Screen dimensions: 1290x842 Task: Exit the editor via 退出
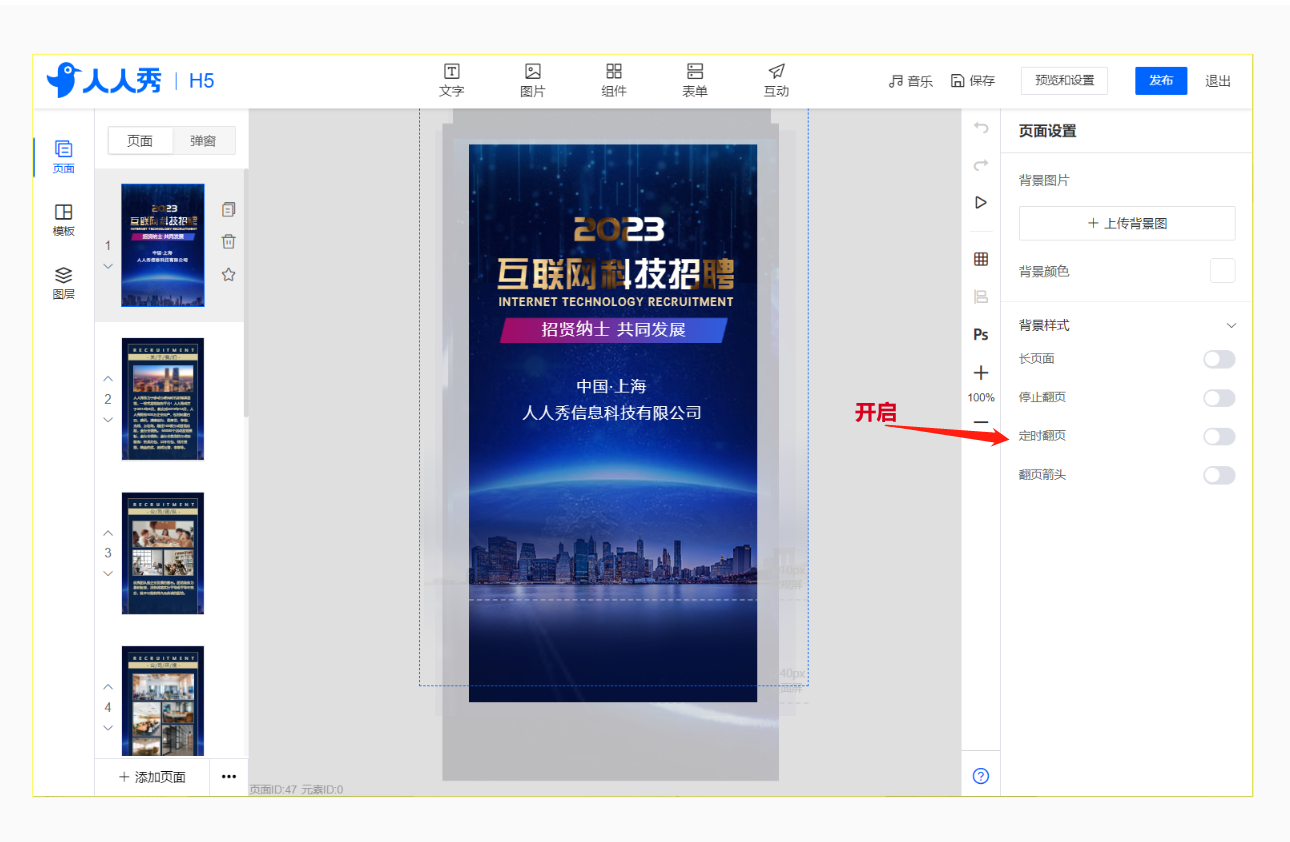tap(1218, 81)
